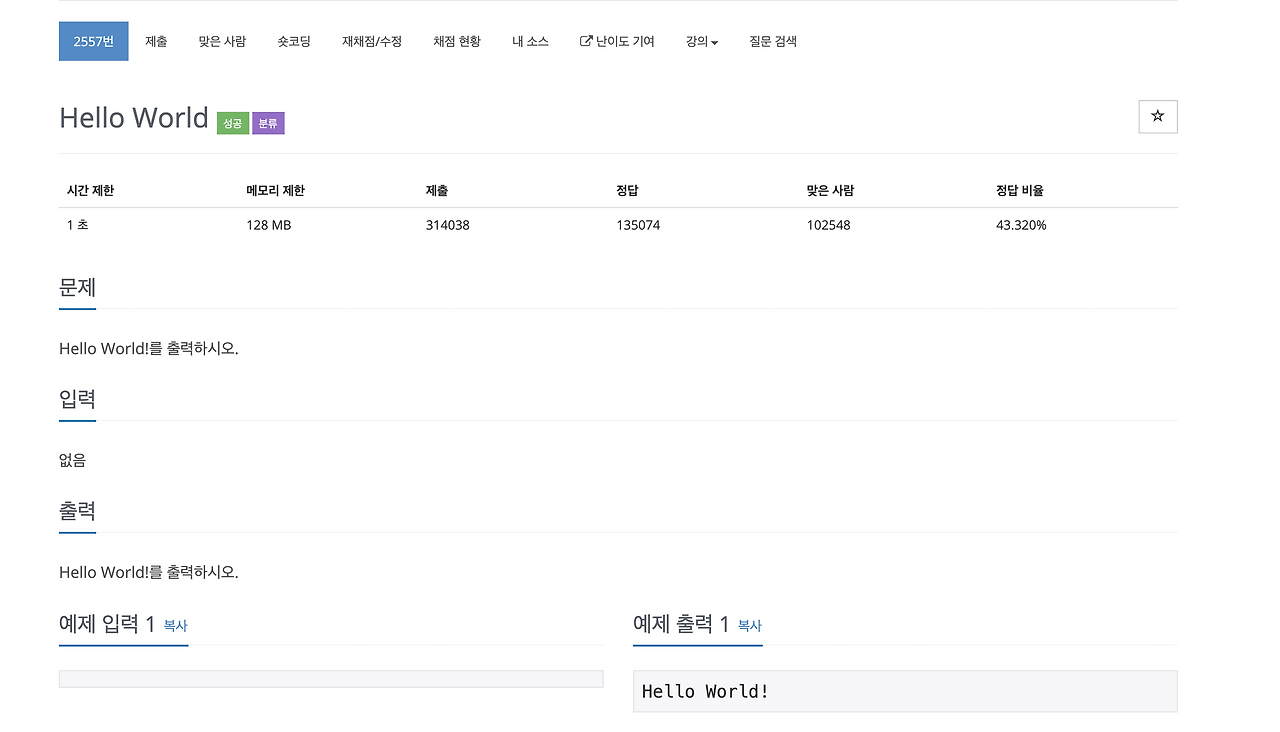View the 채점 현황 page

457,41
